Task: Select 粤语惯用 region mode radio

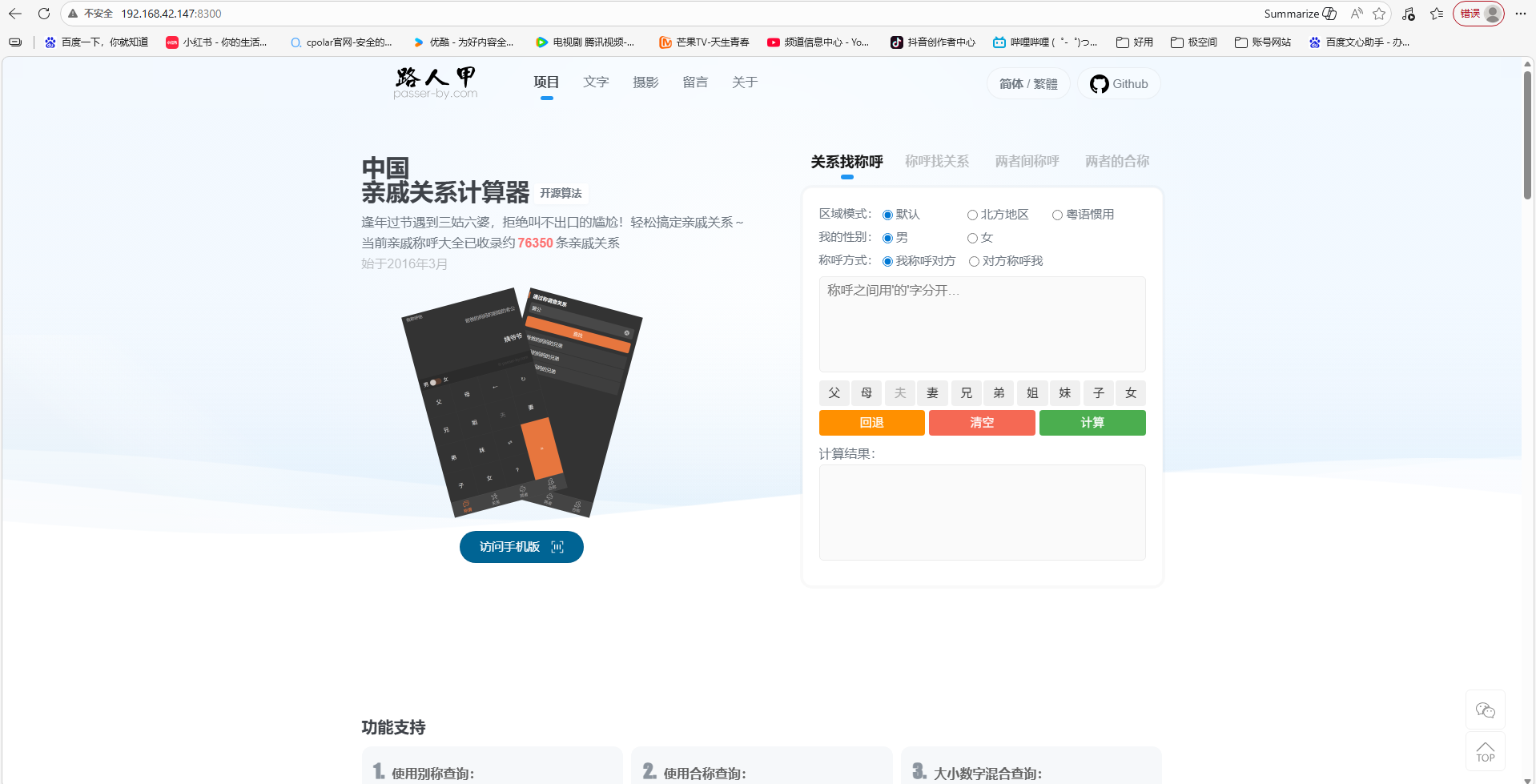Action: pos(1057,215)
